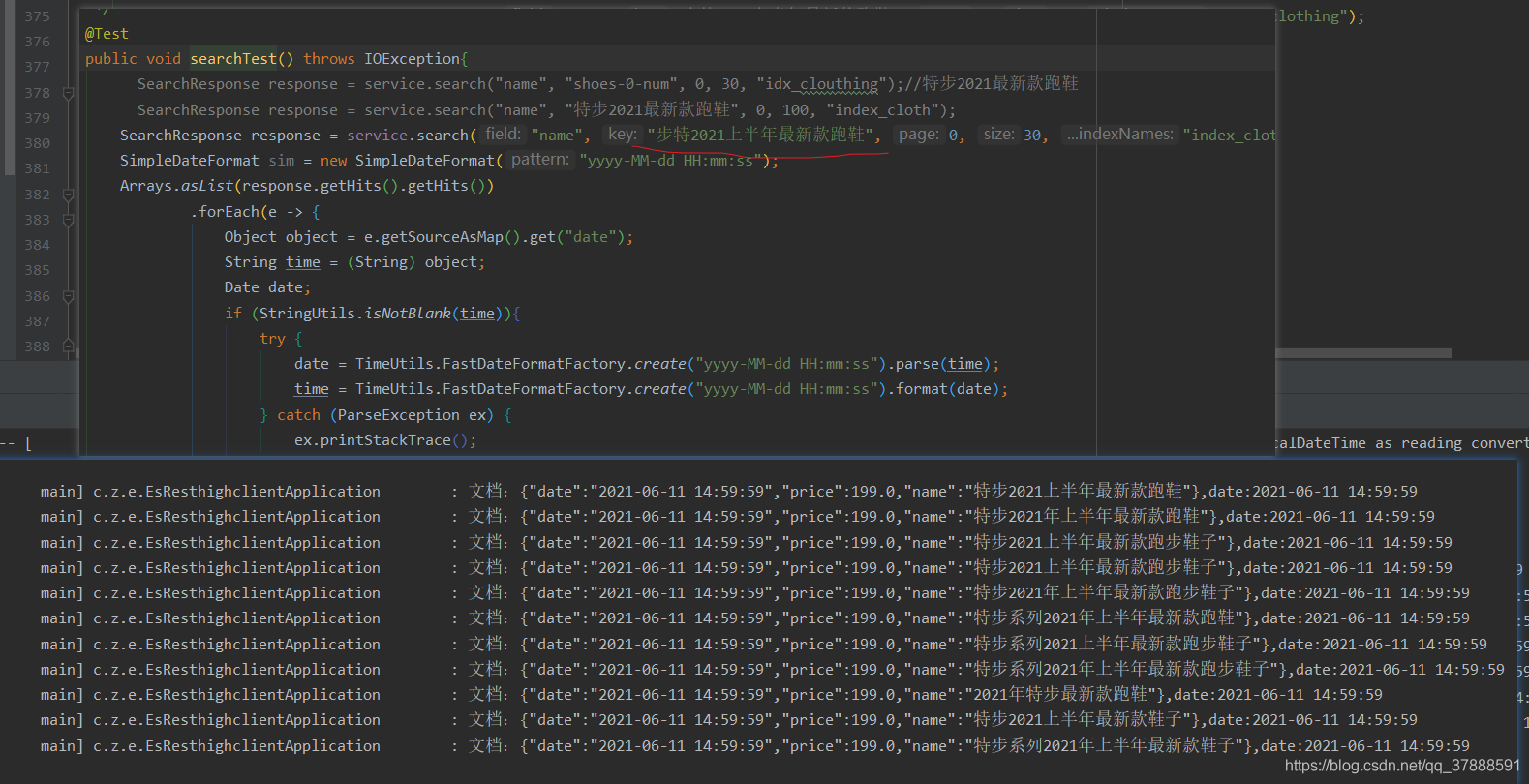This screenshot has width=1529, height=784.
Task: Click the Arrays.asList call
Action: tap(177, 186)
